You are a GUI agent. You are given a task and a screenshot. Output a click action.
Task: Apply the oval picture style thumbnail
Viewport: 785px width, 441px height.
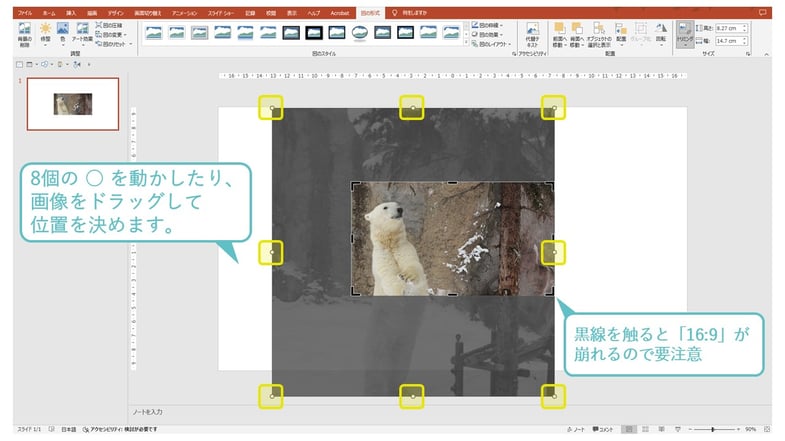(x=359, y=33)
